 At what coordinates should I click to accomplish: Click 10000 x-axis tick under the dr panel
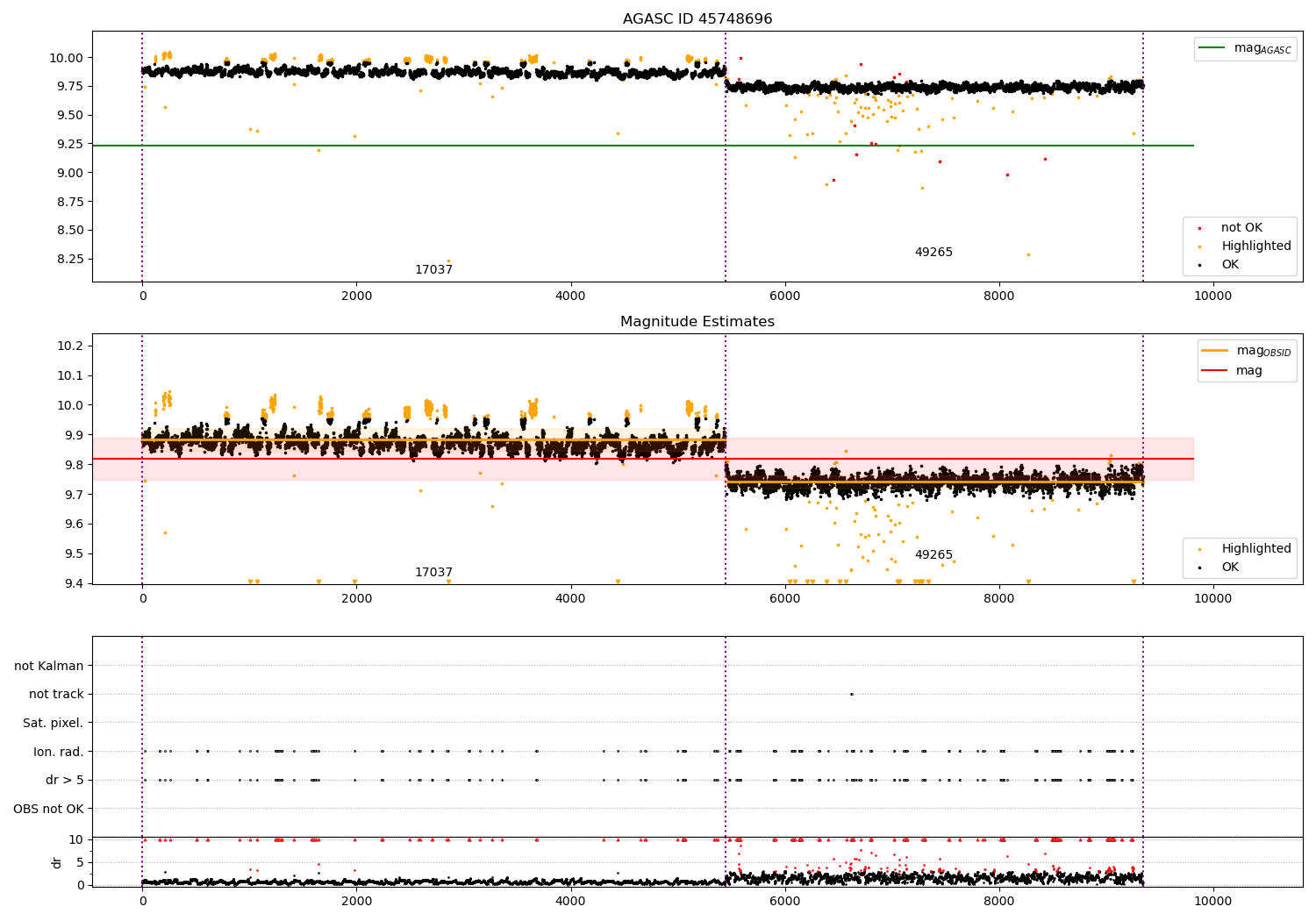click(1213, 901)
